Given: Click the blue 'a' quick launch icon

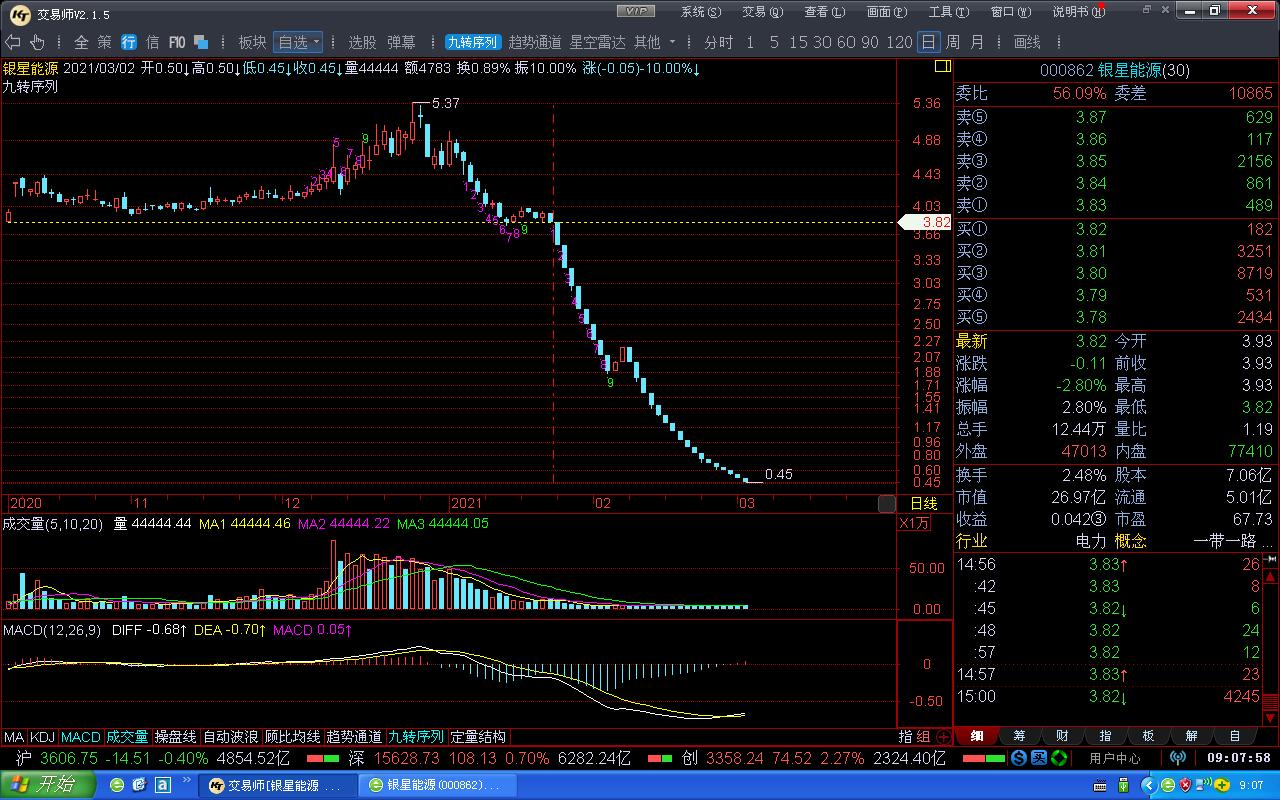Looking at the screenshot, I should [x=162, y=786].
